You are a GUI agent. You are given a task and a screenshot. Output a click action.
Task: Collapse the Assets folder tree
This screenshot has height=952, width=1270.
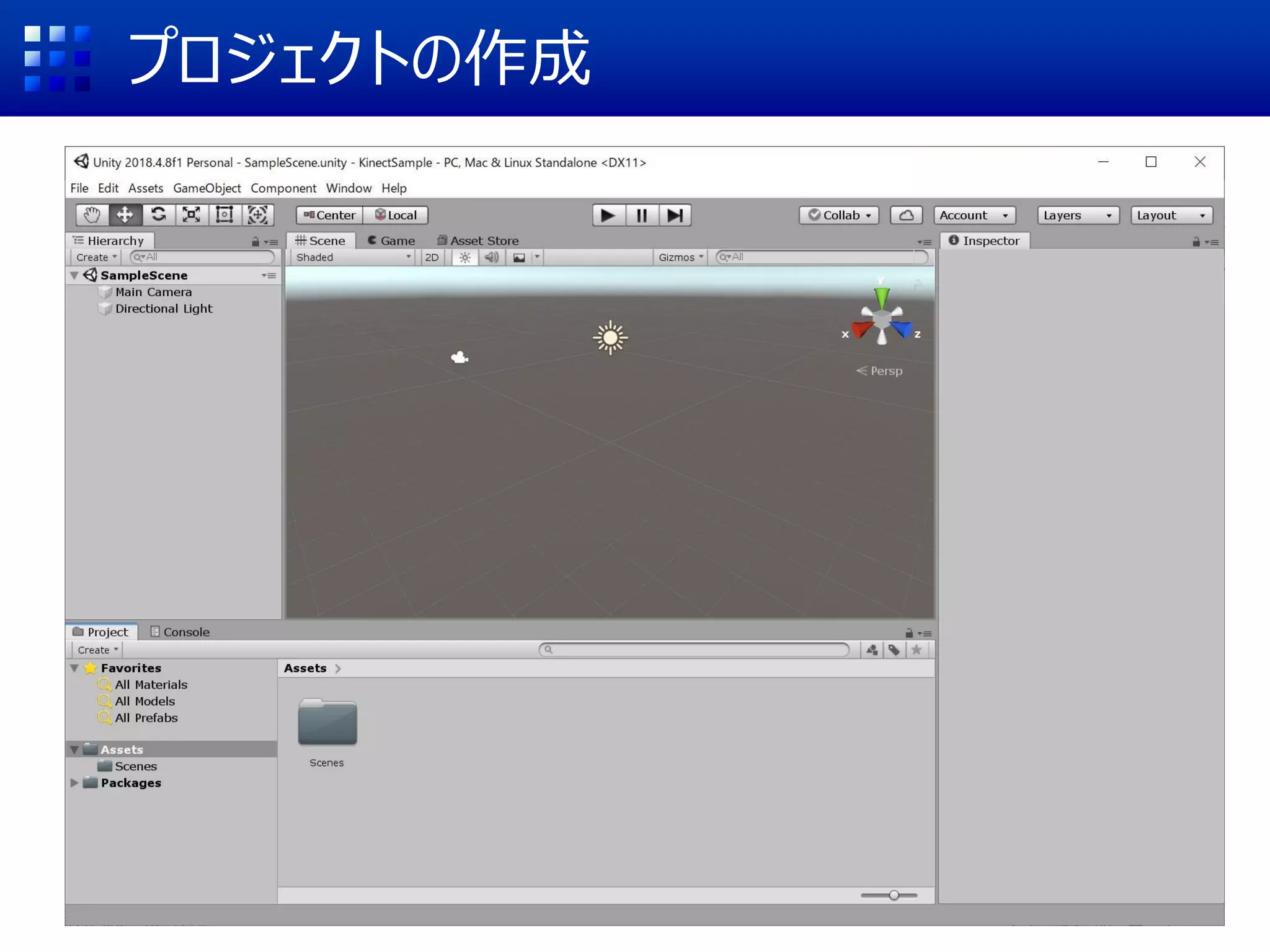coord(74,750)
